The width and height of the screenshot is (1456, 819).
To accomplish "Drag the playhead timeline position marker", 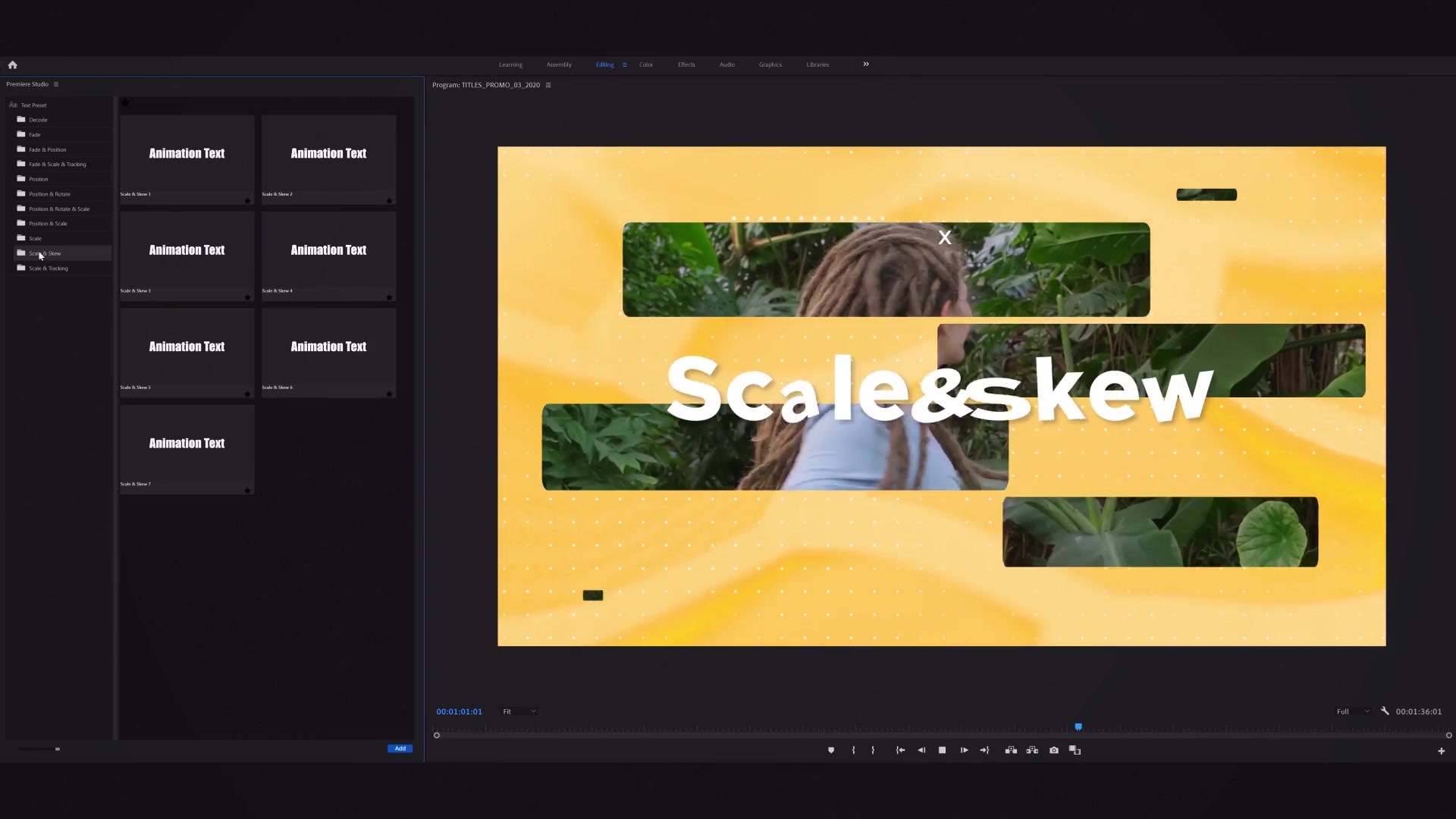I will [1079, 726].
